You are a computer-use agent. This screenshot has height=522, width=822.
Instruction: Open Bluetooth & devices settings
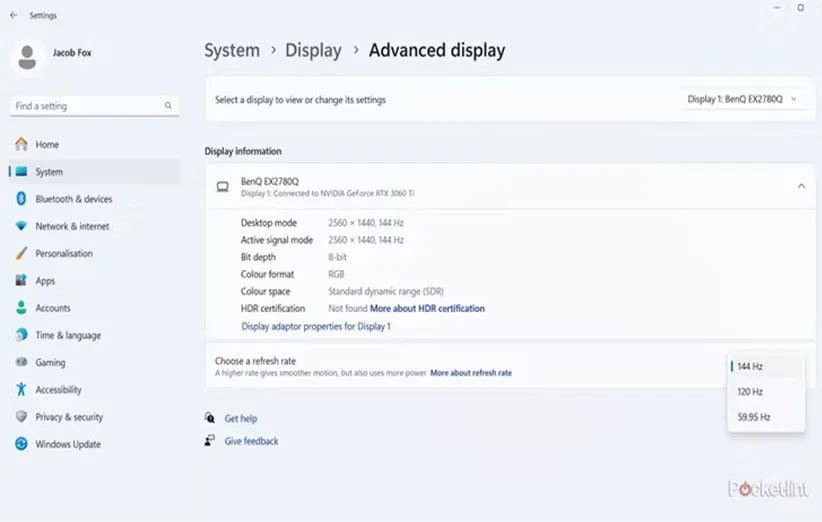click(73, 199)
